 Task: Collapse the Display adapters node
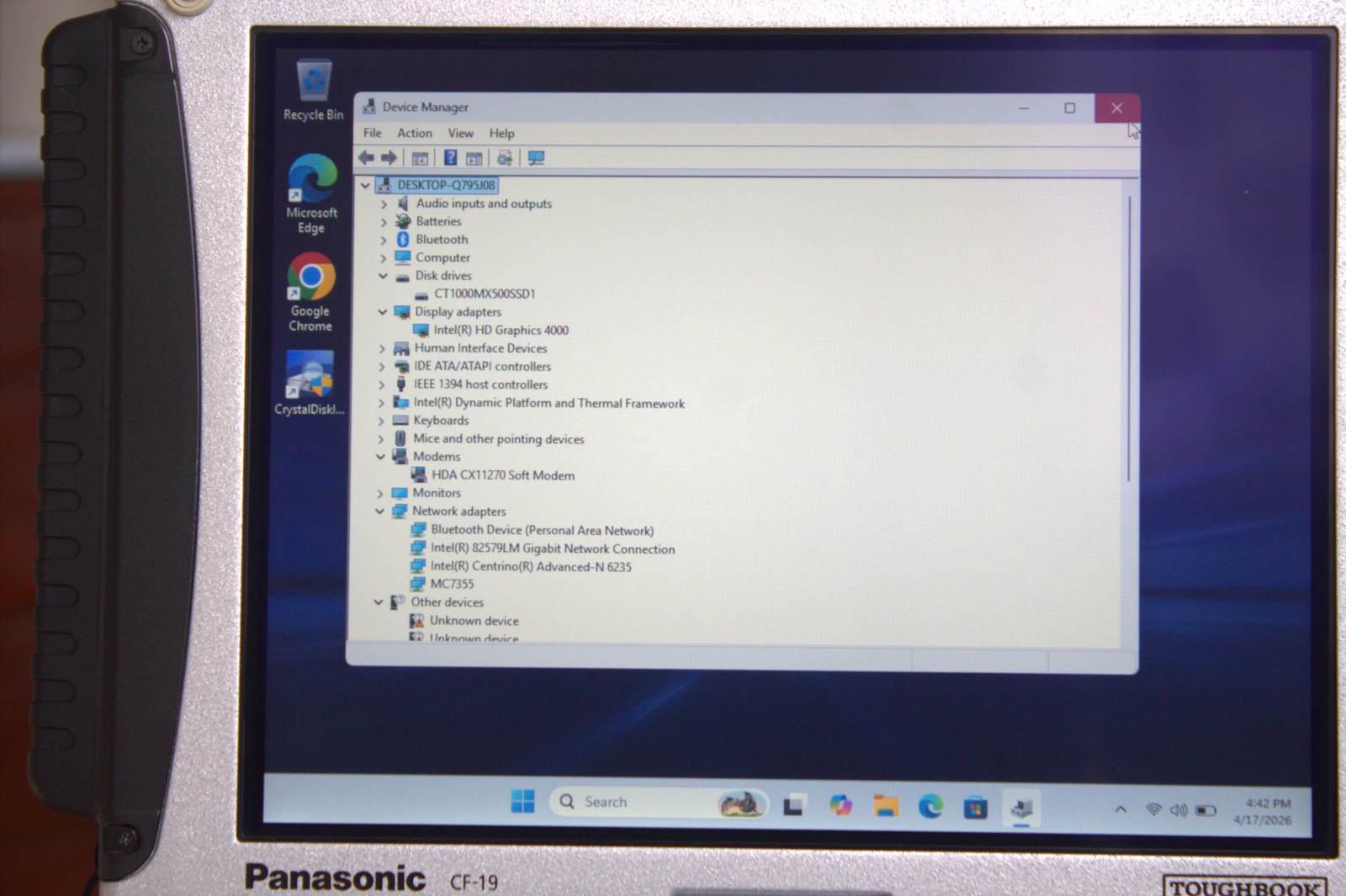click(383, 312)
